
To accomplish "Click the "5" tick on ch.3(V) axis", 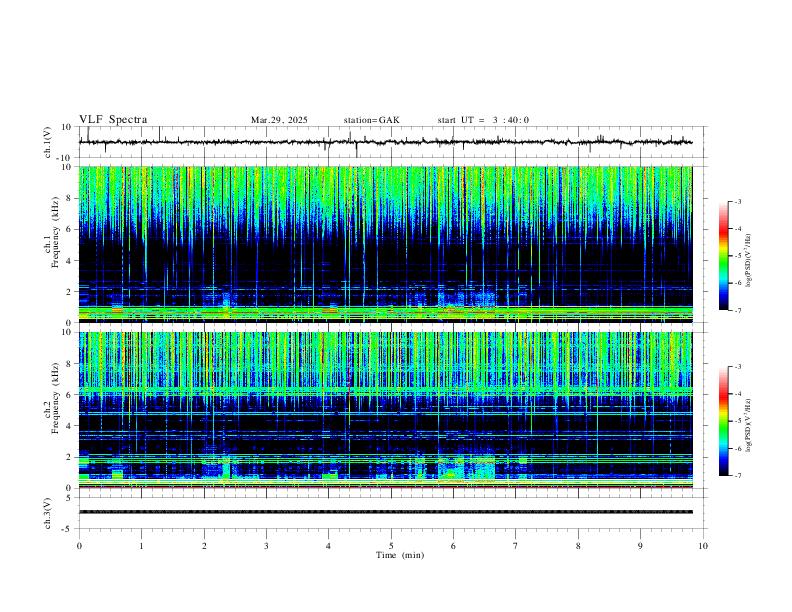I will (x=69, y=498).
